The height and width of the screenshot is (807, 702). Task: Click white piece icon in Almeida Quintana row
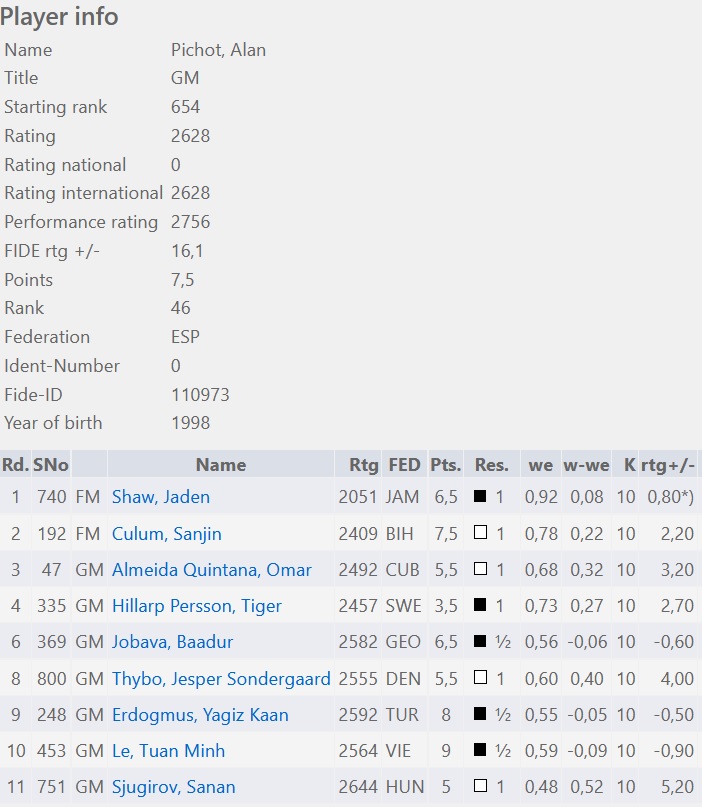[480, 568]
